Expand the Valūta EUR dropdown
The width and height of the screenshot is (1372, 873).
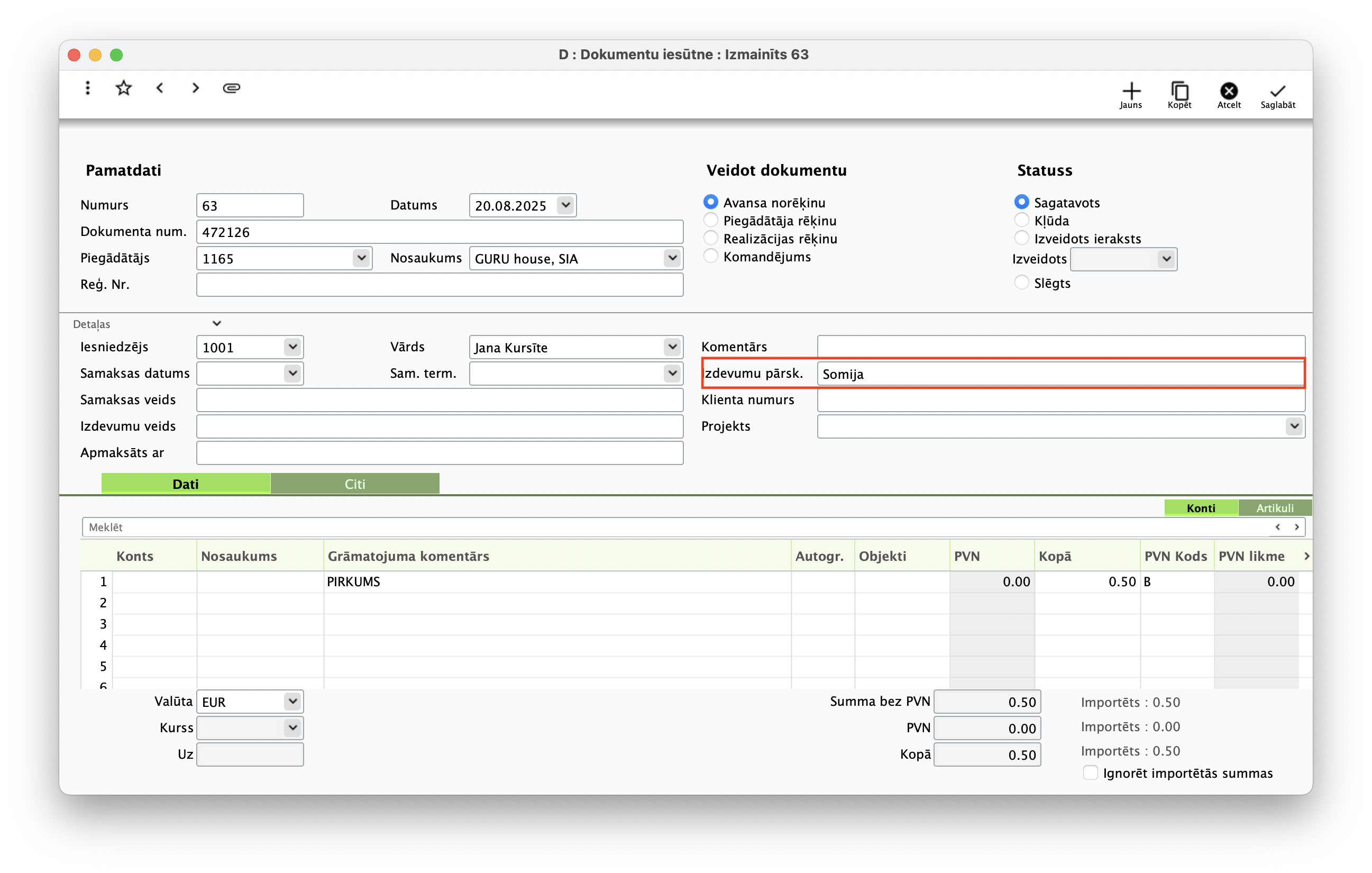292,702
